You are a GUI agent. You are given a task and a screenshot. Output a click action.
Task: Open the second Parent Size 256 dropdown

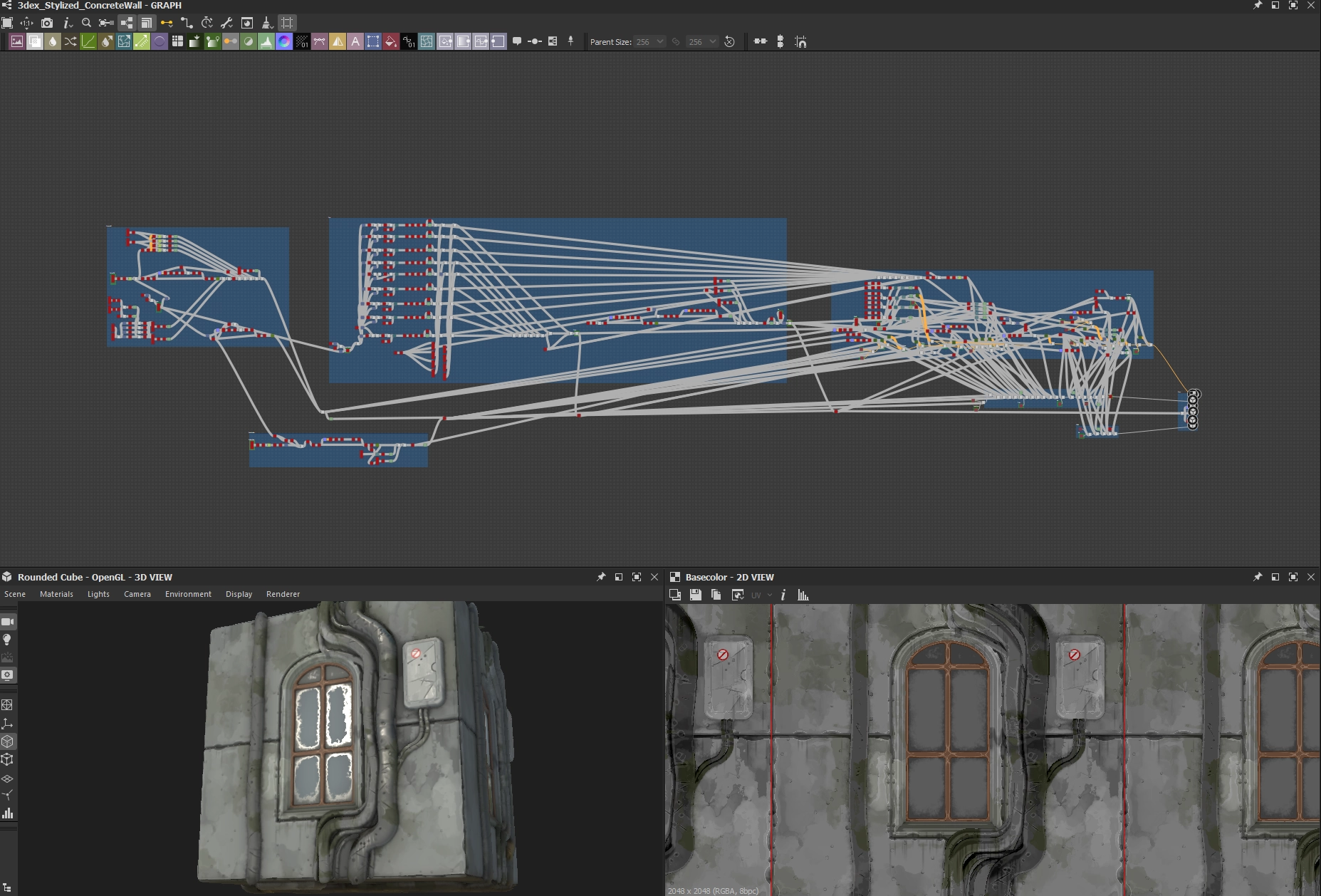tap(702, 41)
